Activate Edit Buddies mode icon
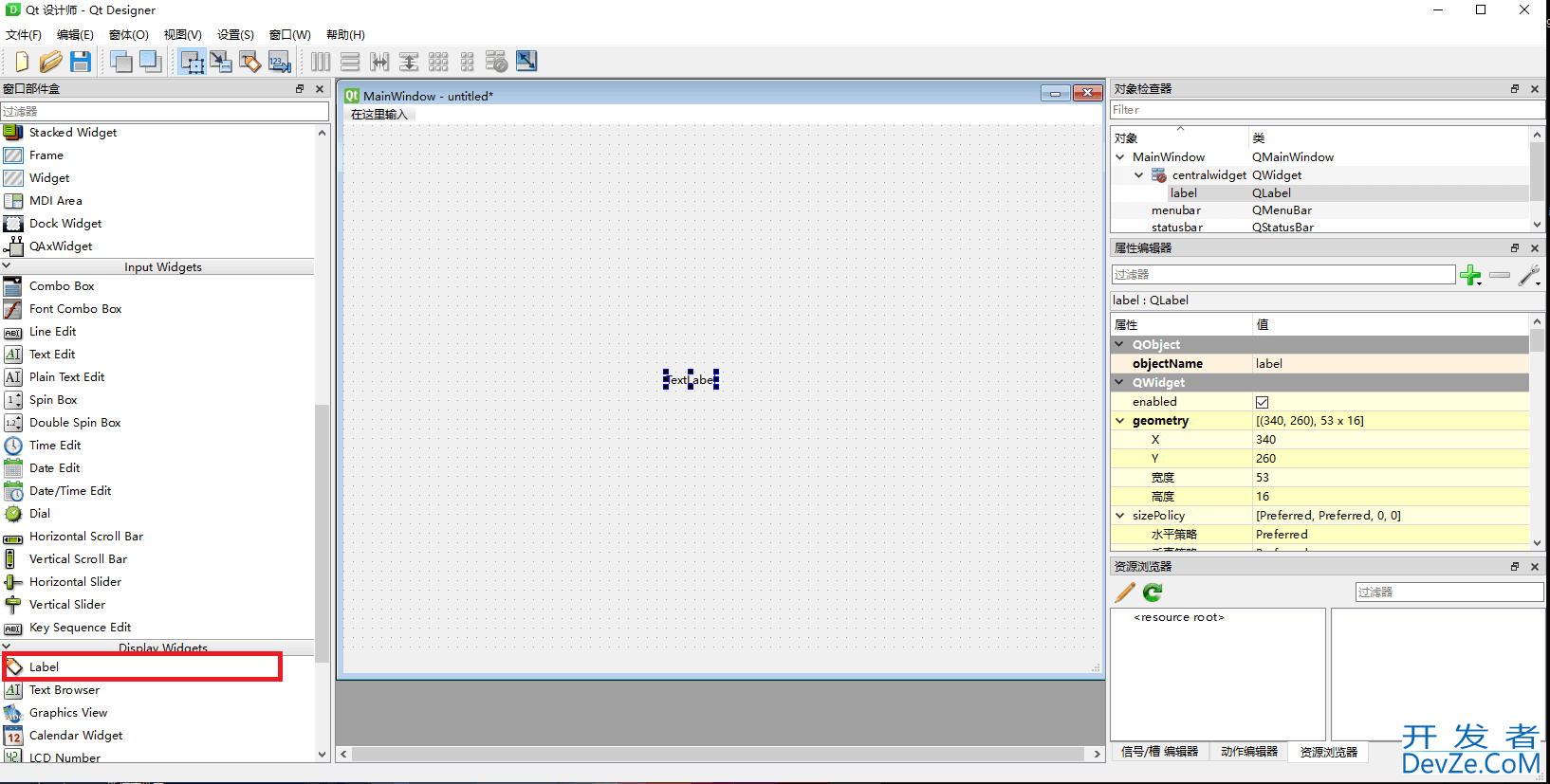Screen dimensions: 1550x784 [x=250, y=62]
